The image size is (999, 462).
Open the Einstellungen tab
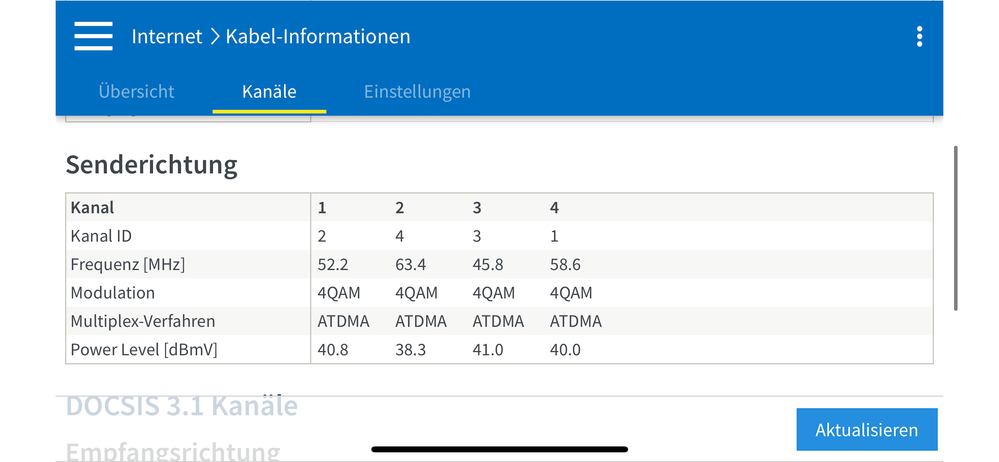pyautogui.click(x=417, y=91)
